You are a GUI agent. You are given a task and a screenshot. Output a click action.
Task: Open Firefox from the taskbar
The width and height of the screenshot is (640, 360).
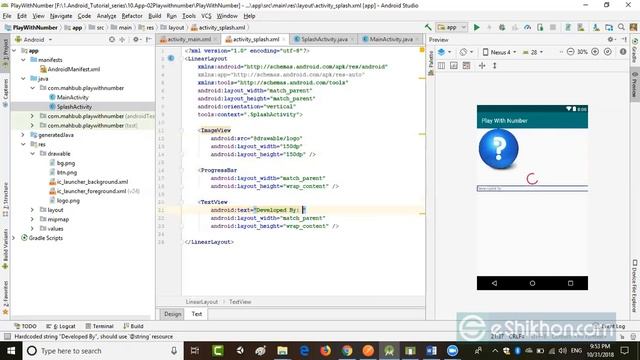coord(325,351)
